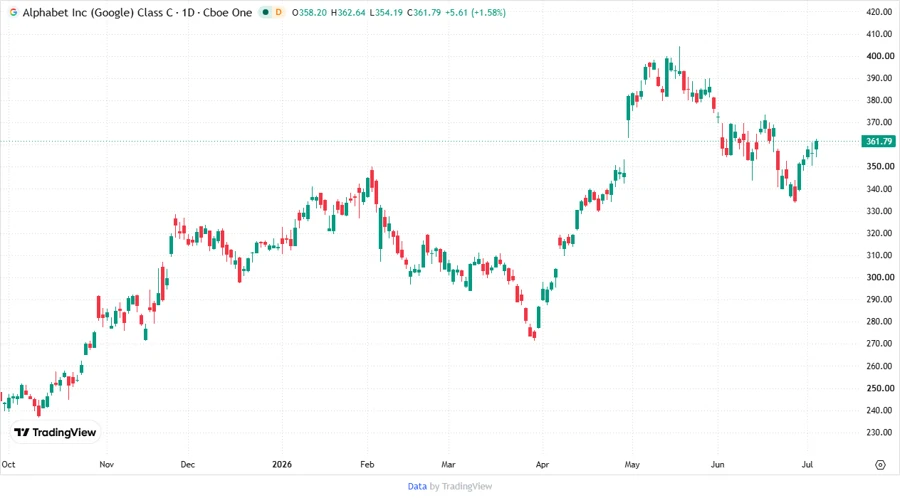Click the C361.79 close value
Image resolution: width=900 pixels, height=498 pixels.
pyautogui.click(x=424, y=13)
